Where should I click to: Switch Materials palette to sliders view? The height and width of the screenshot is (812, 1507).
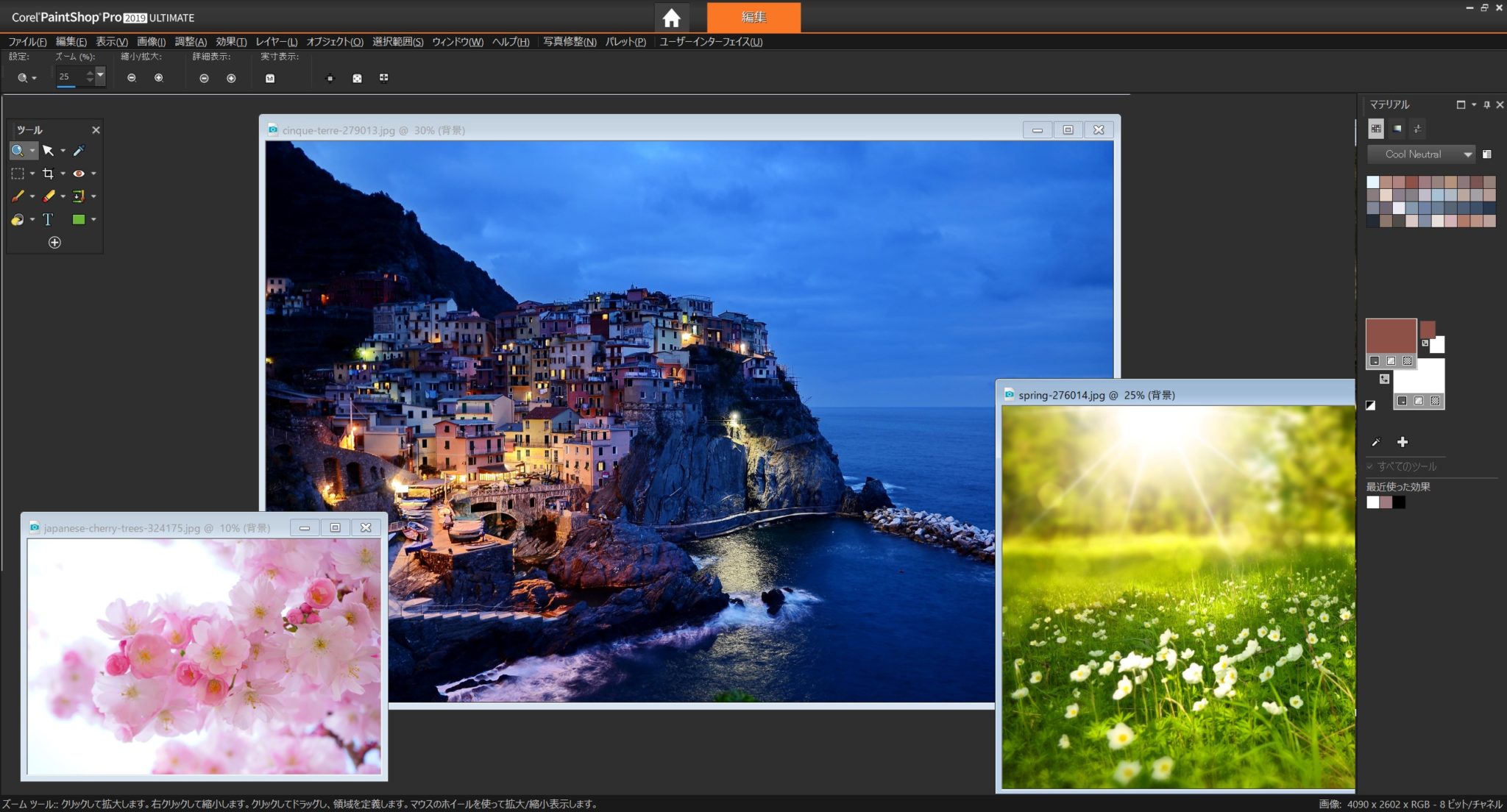pos(1418,129)
